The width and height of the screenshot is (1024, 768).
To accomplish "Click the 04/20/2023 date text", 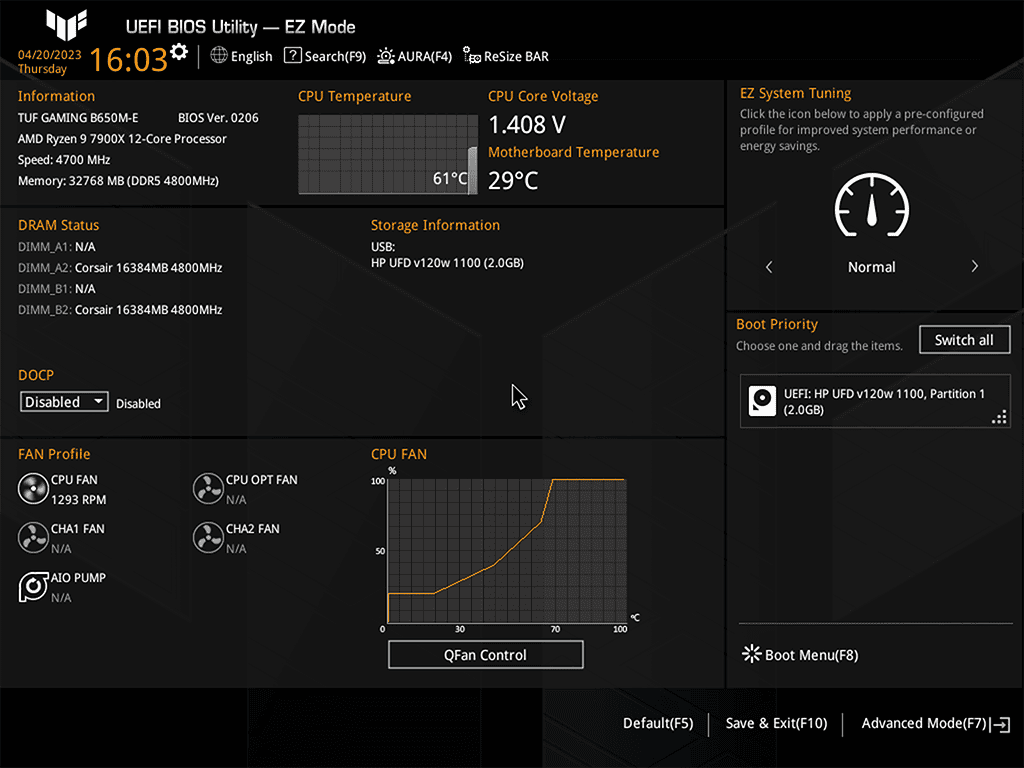I will (50, 54).
